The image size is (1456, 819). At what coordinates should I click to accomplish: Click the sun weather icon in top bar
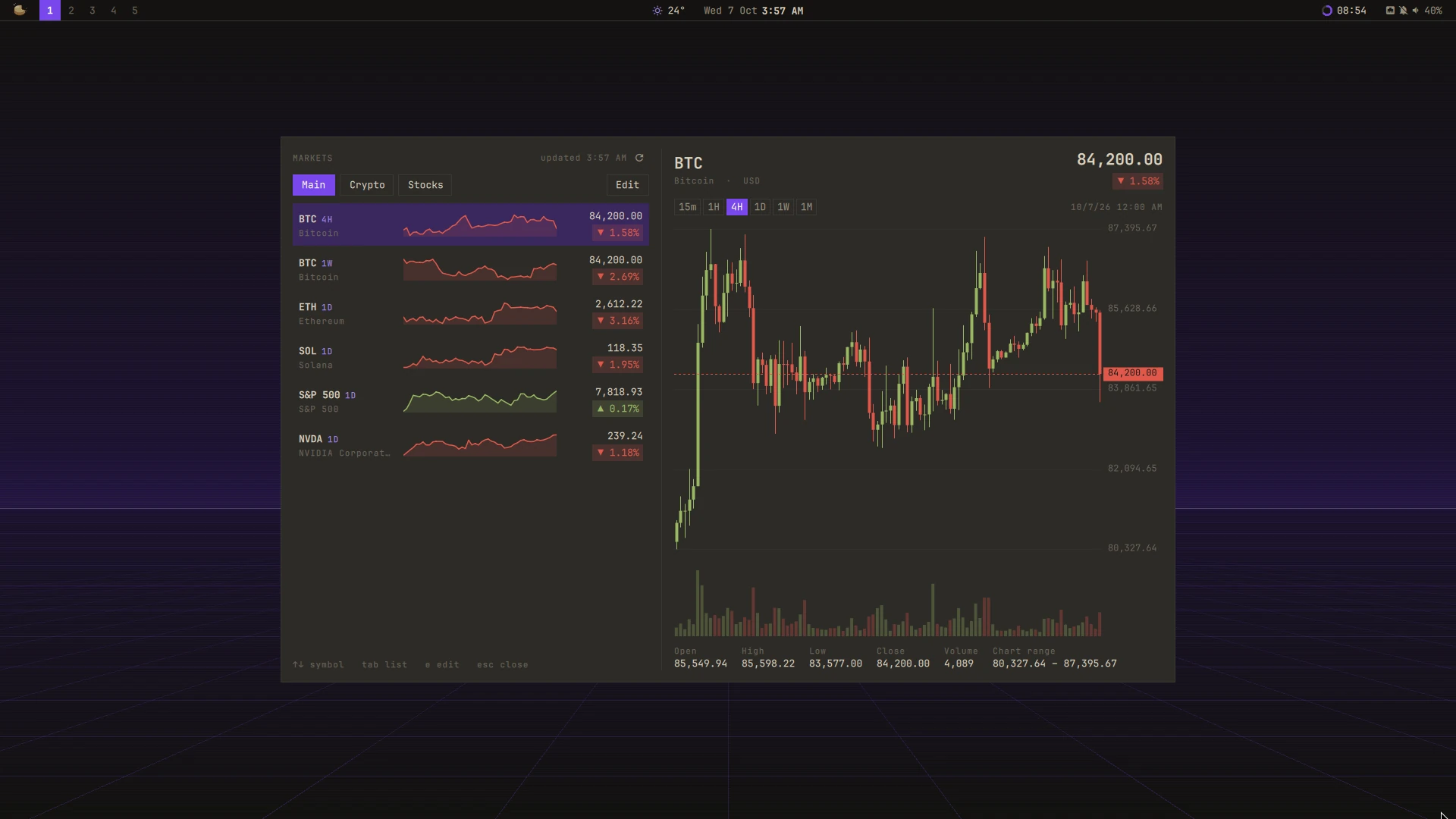pyautogui.click(x=657, y=11)
